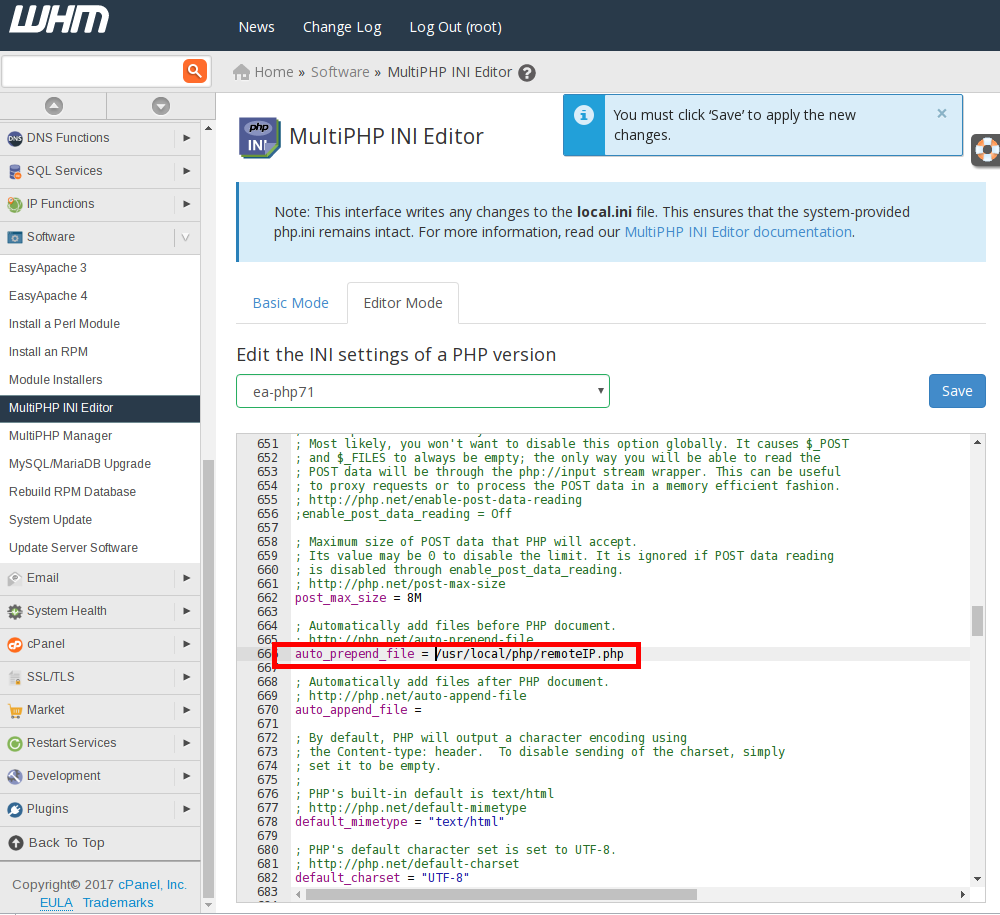
Task: Open News in the top menu
Action: tap(256, 27)
